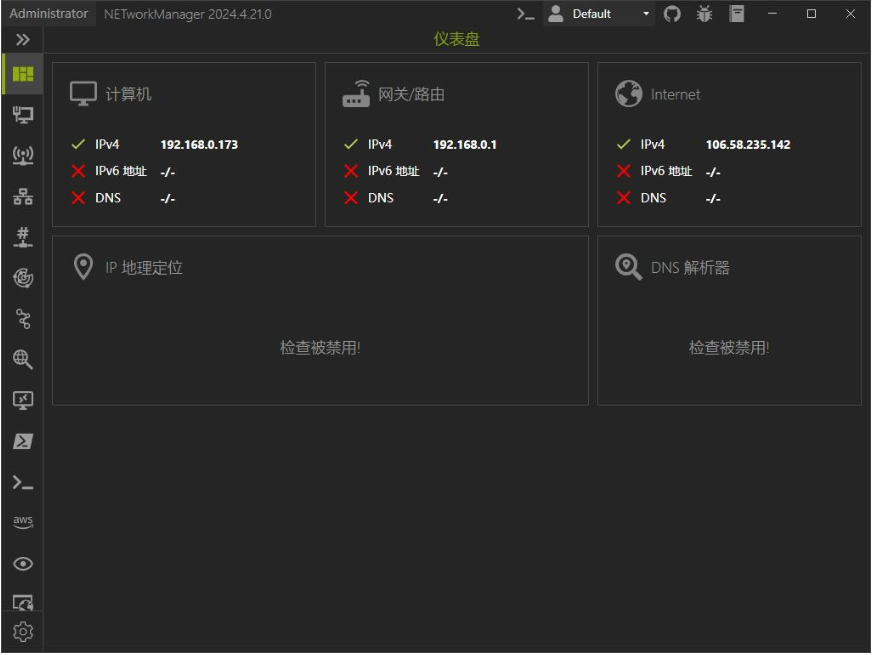Open AWS Session Manager icon
This screenshot has height=655, width=872.
point(23,522)
